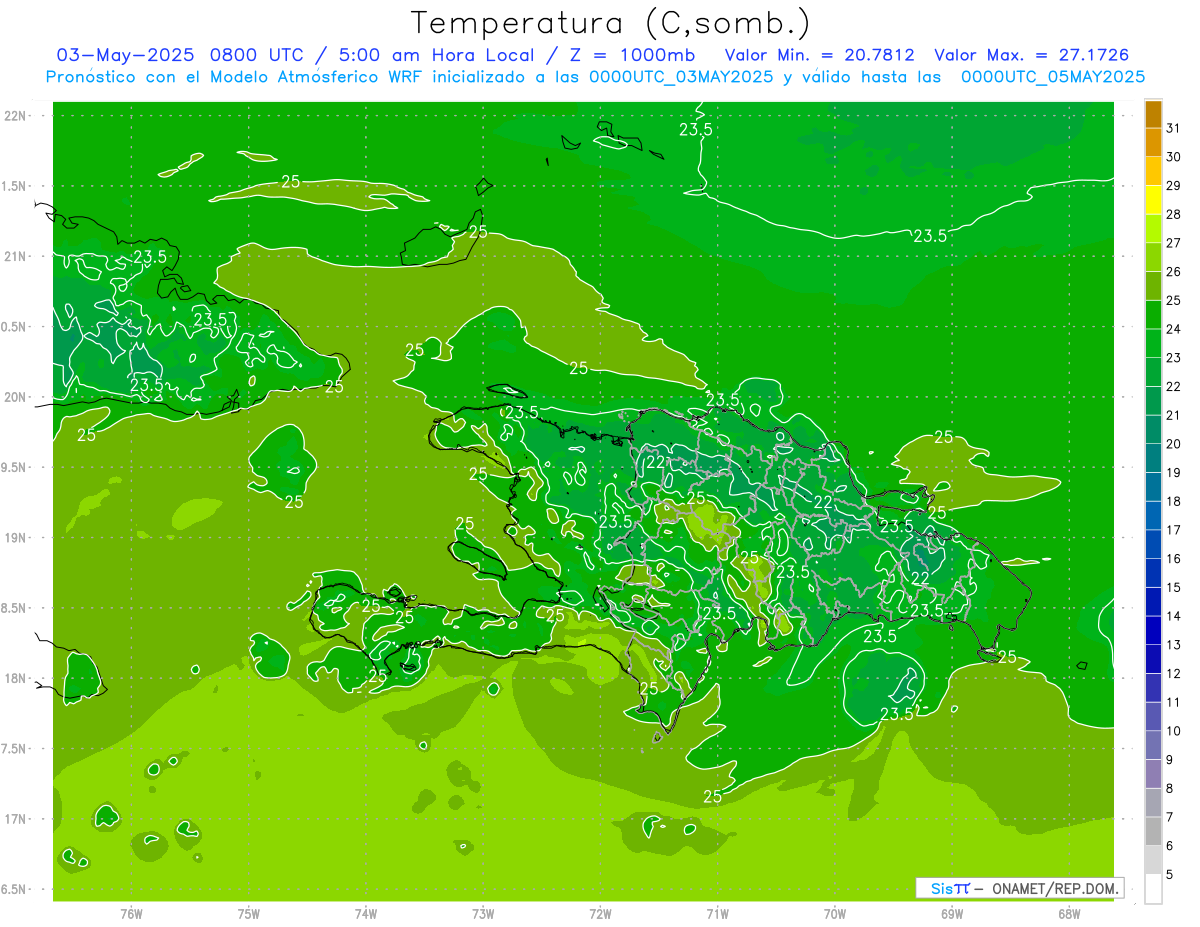Pick the color bar segment between 10 and 11

click(1153, 717)
